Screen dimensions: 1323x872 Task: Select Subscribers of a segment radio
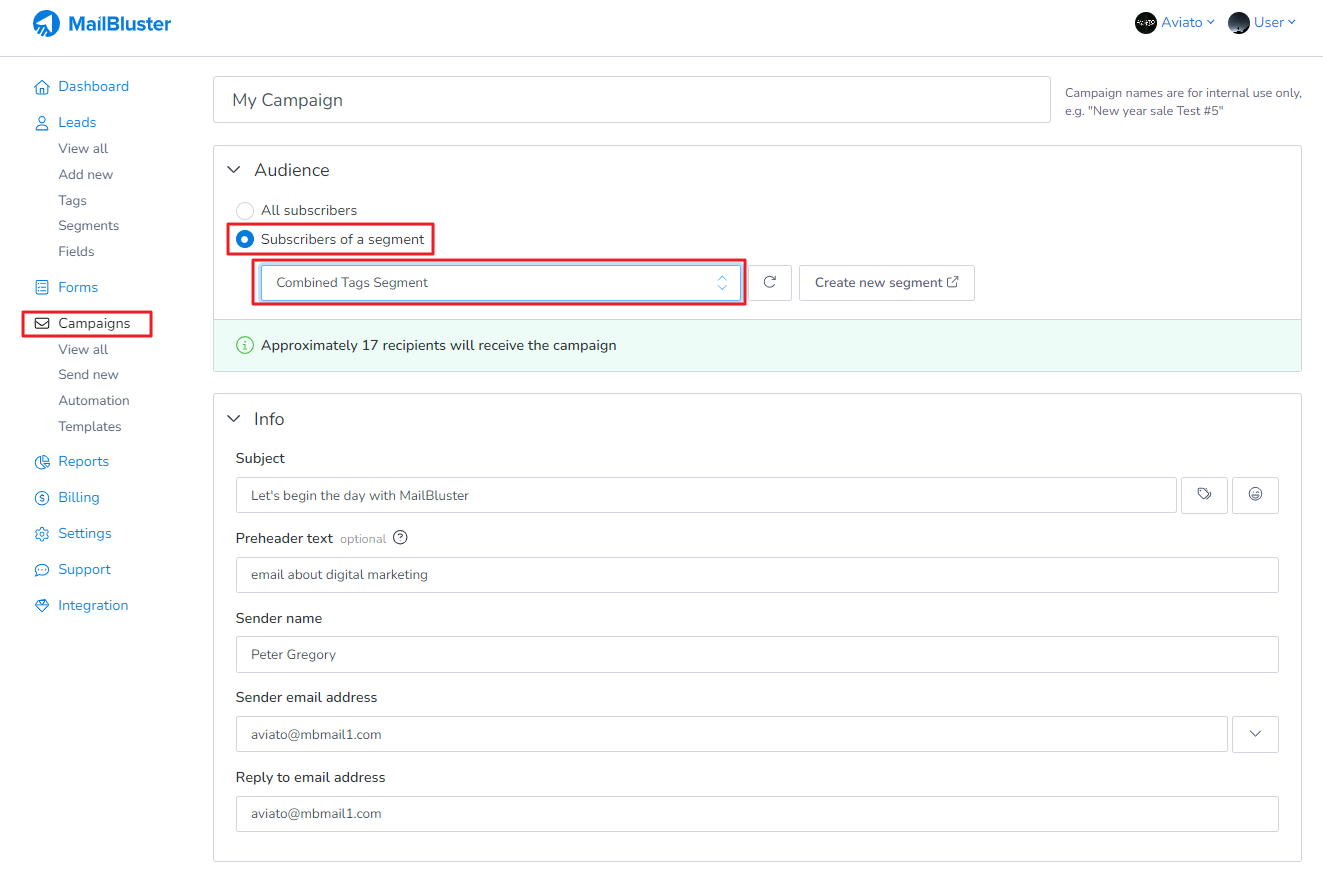click(245, 240)
